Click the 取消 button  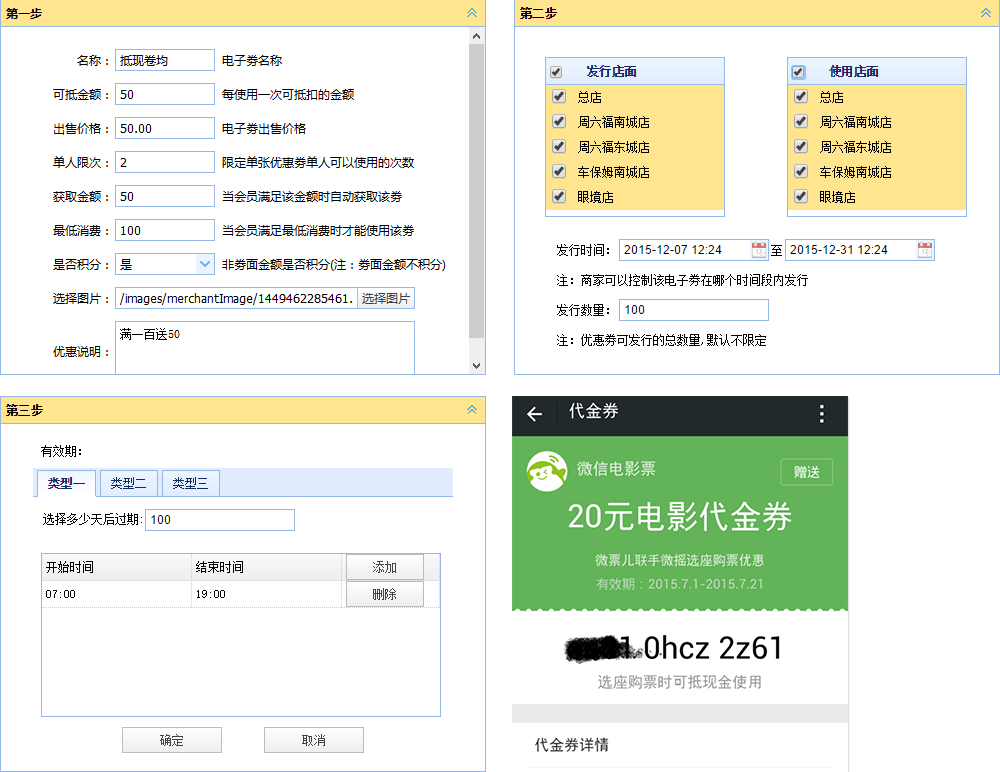[313, 740]
